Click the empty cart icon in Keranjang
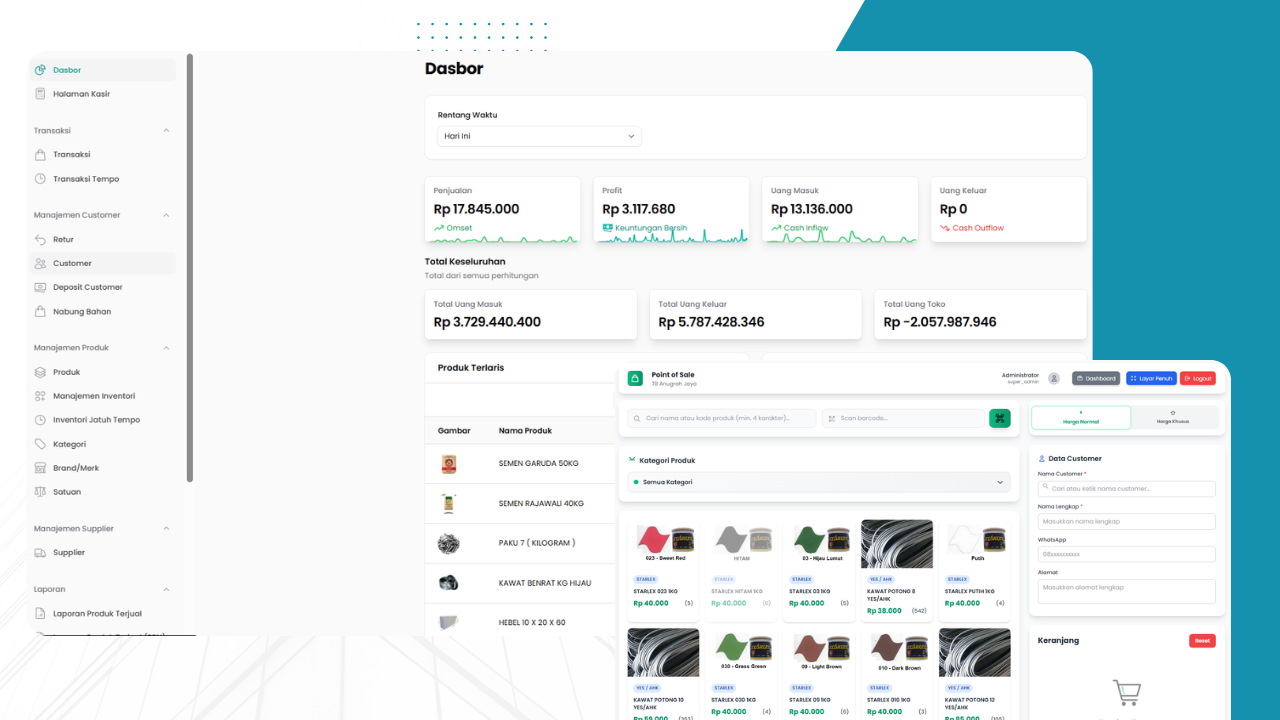 [x=1126, y=692]
